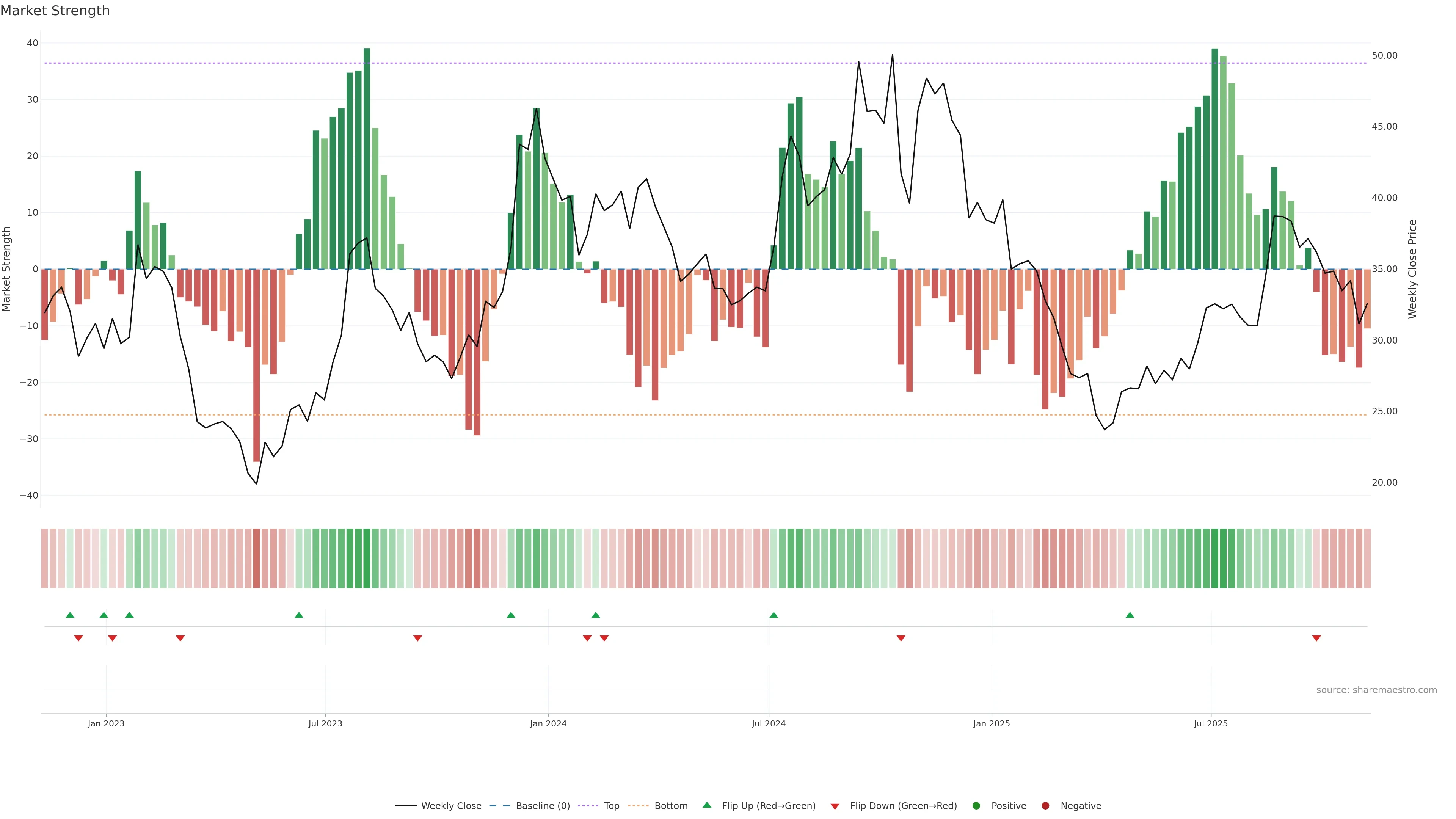This screenshot has height=819, width=1456.
Task: Click the 50.00 right axis tick label
Action: coord(1384,55)
